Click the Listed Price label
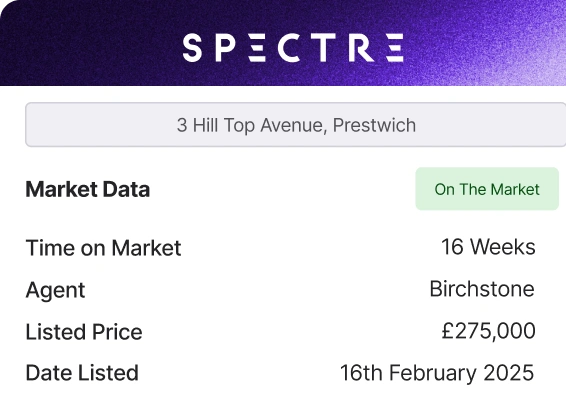566x394 pixels. (84, 332)
